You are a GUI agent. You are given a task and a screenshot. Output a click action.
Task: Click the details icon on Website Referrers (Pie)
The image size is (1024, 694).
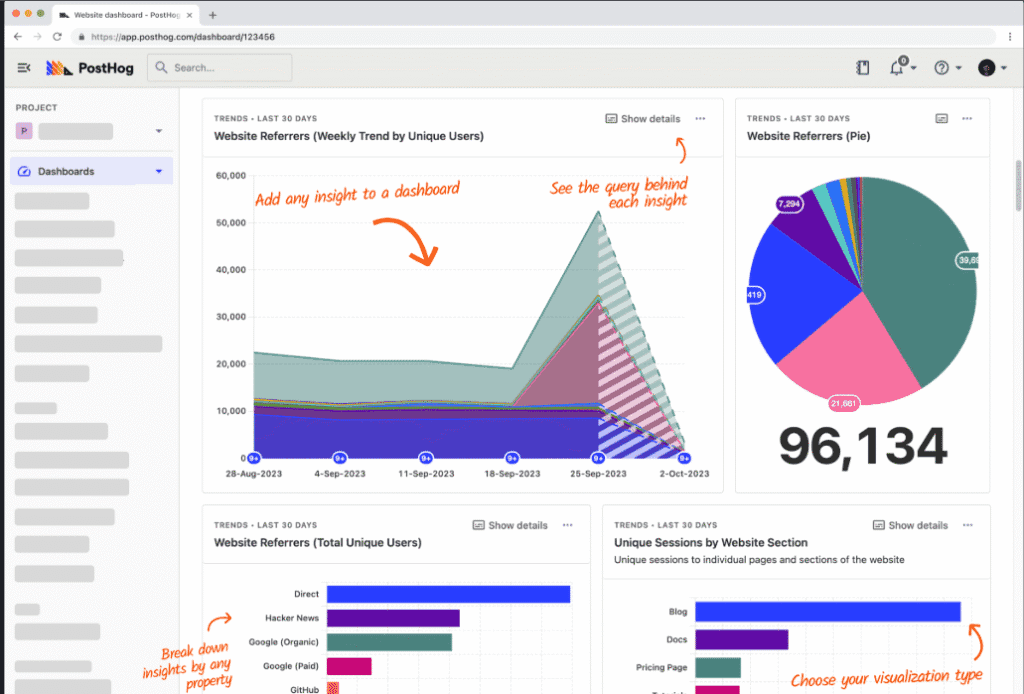pyautogui.click(x=941, y=119)
